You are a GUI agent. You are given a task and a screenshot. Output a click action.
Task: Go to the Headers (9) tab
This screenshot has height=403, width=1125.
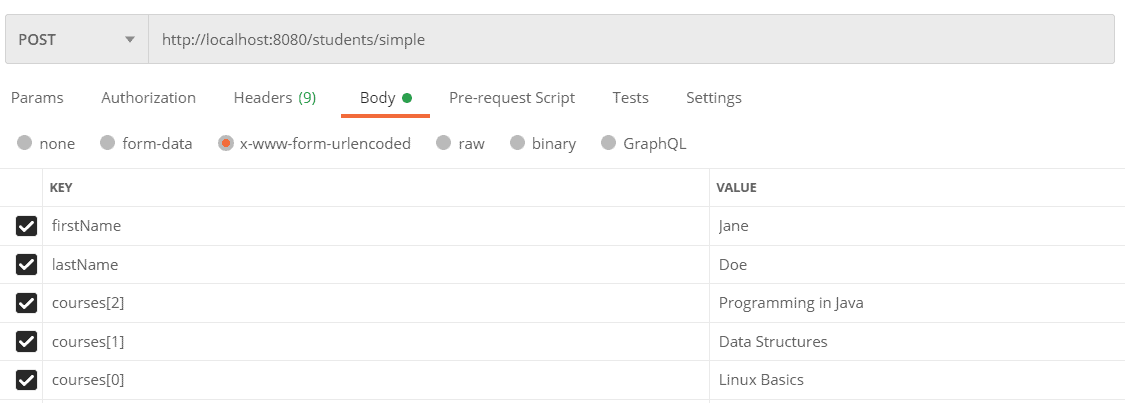[274, 98]
